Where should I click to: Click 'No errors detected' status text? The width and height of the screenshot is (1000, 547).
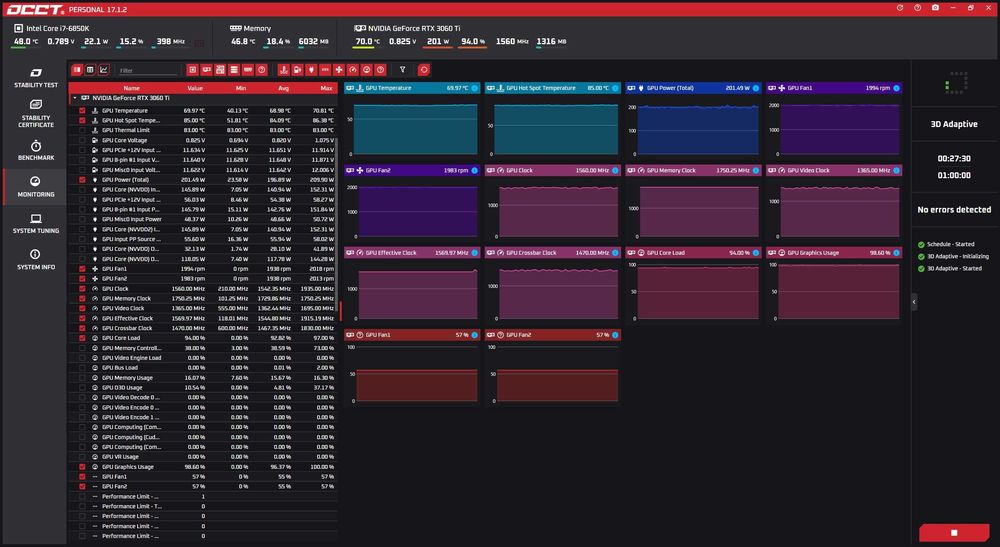954,209
